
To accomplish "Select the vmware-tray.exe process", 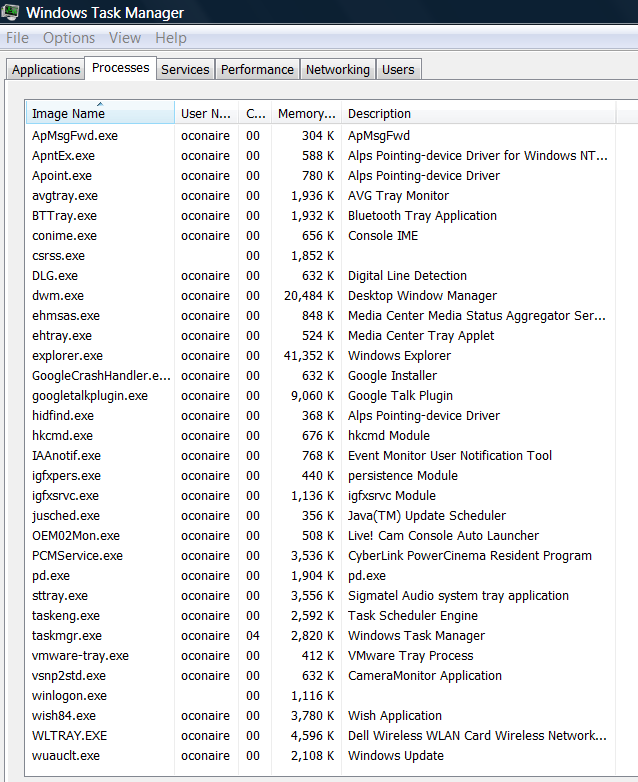I will point(320,655).
